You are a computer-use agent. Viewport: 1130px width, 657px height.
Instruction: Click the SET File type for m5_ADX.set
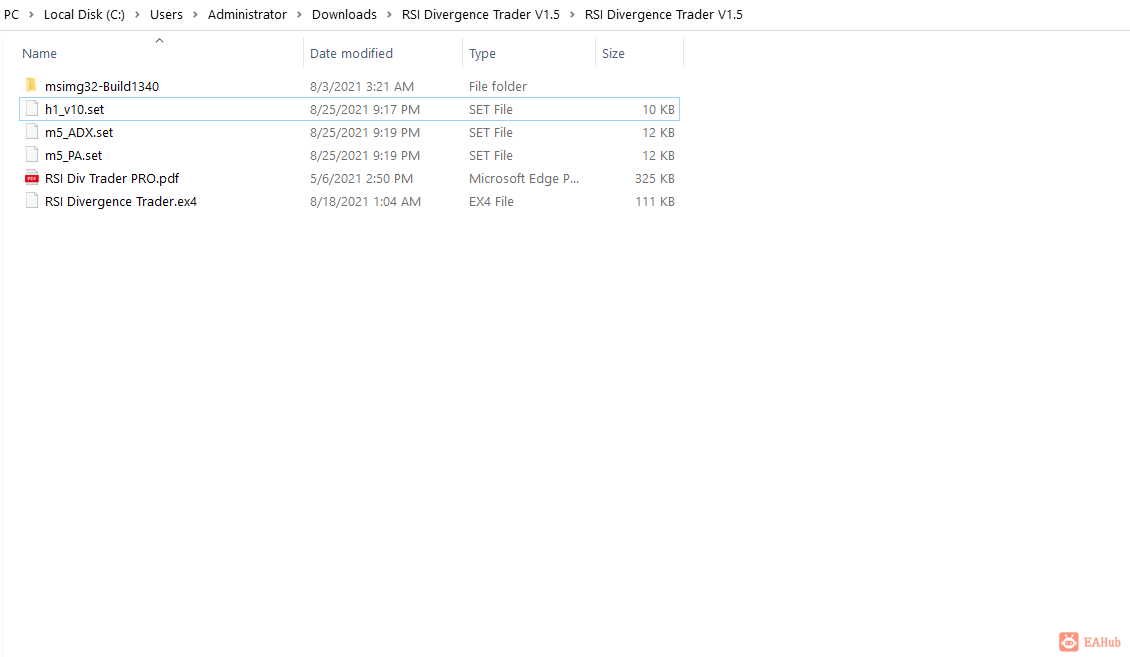(x=491, y=133)
